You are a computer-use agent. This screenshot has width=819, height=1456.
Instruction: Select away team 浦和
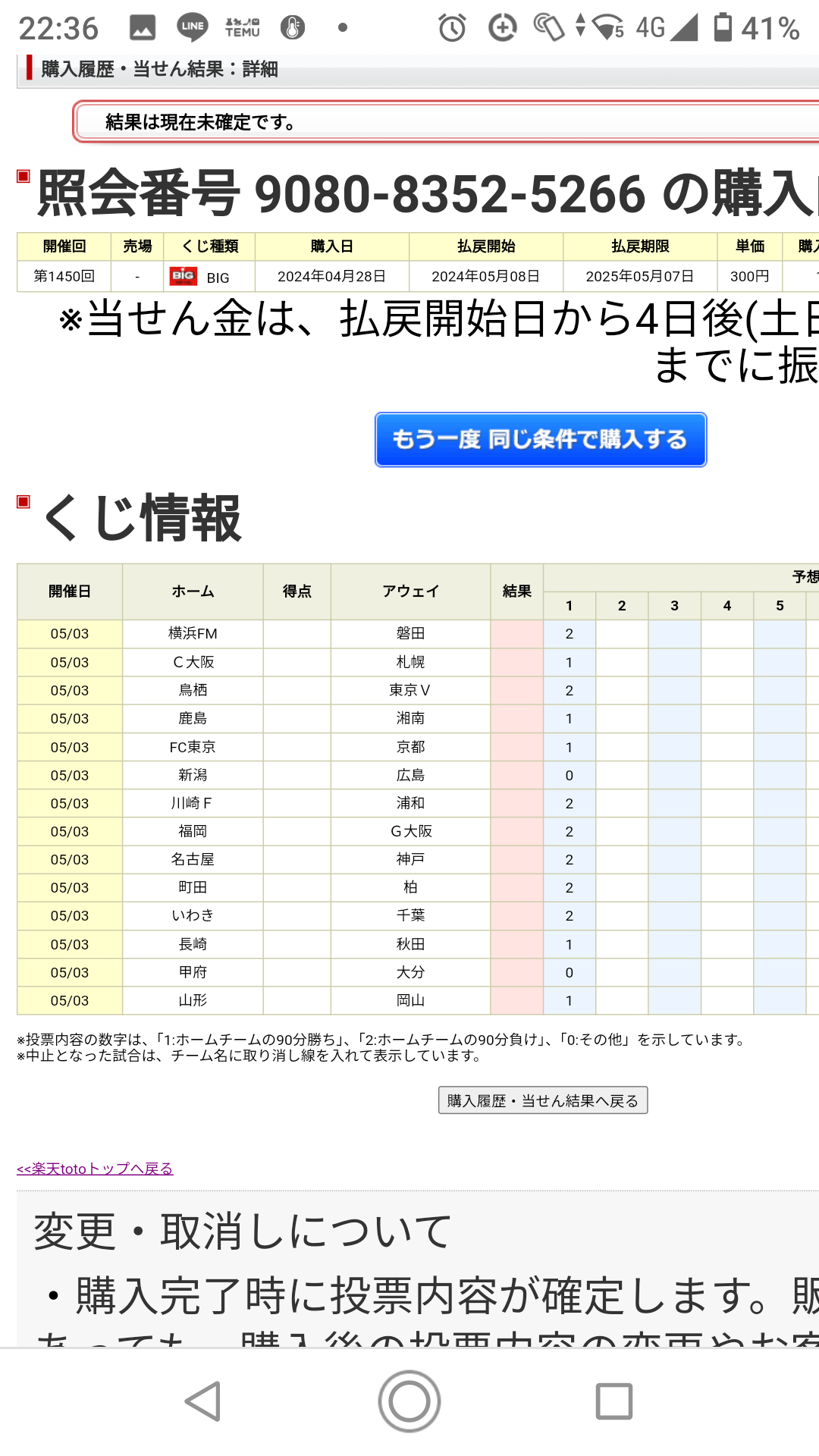410,803
